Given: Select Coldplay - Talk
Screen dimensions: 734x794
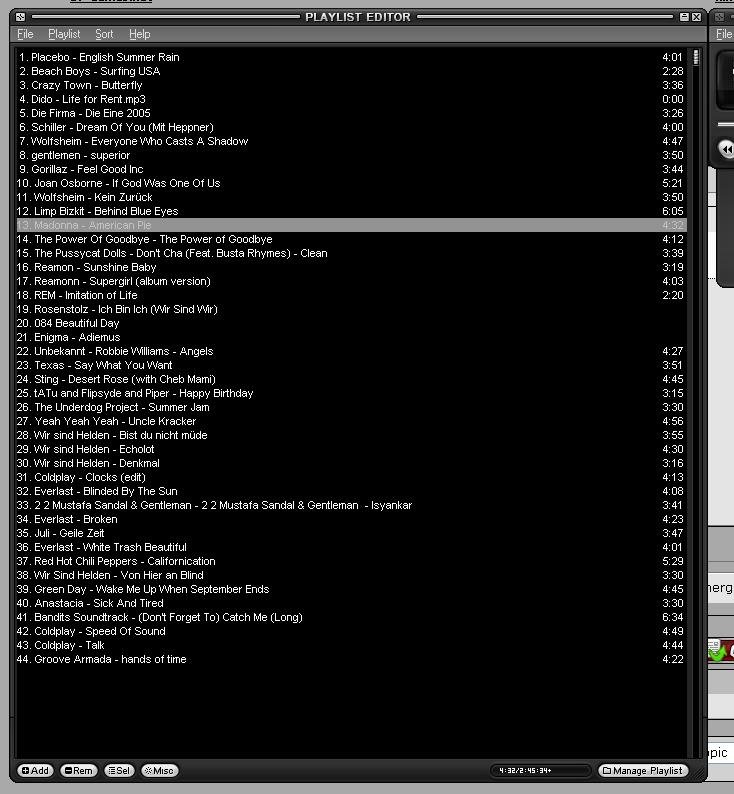Looking at the screenshot, I should (x=351, y=646).
